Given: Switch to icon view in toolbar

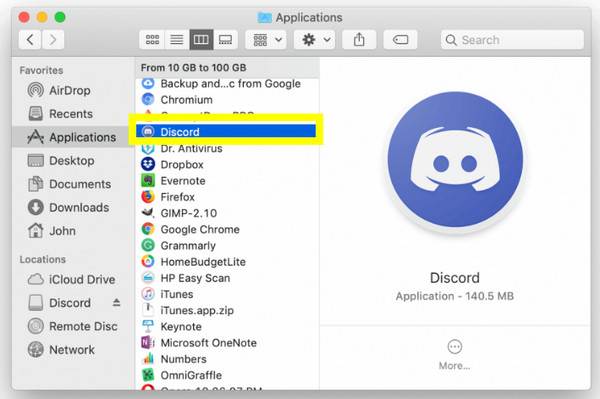Looking at the screenshot, I should tap(152, 39).
